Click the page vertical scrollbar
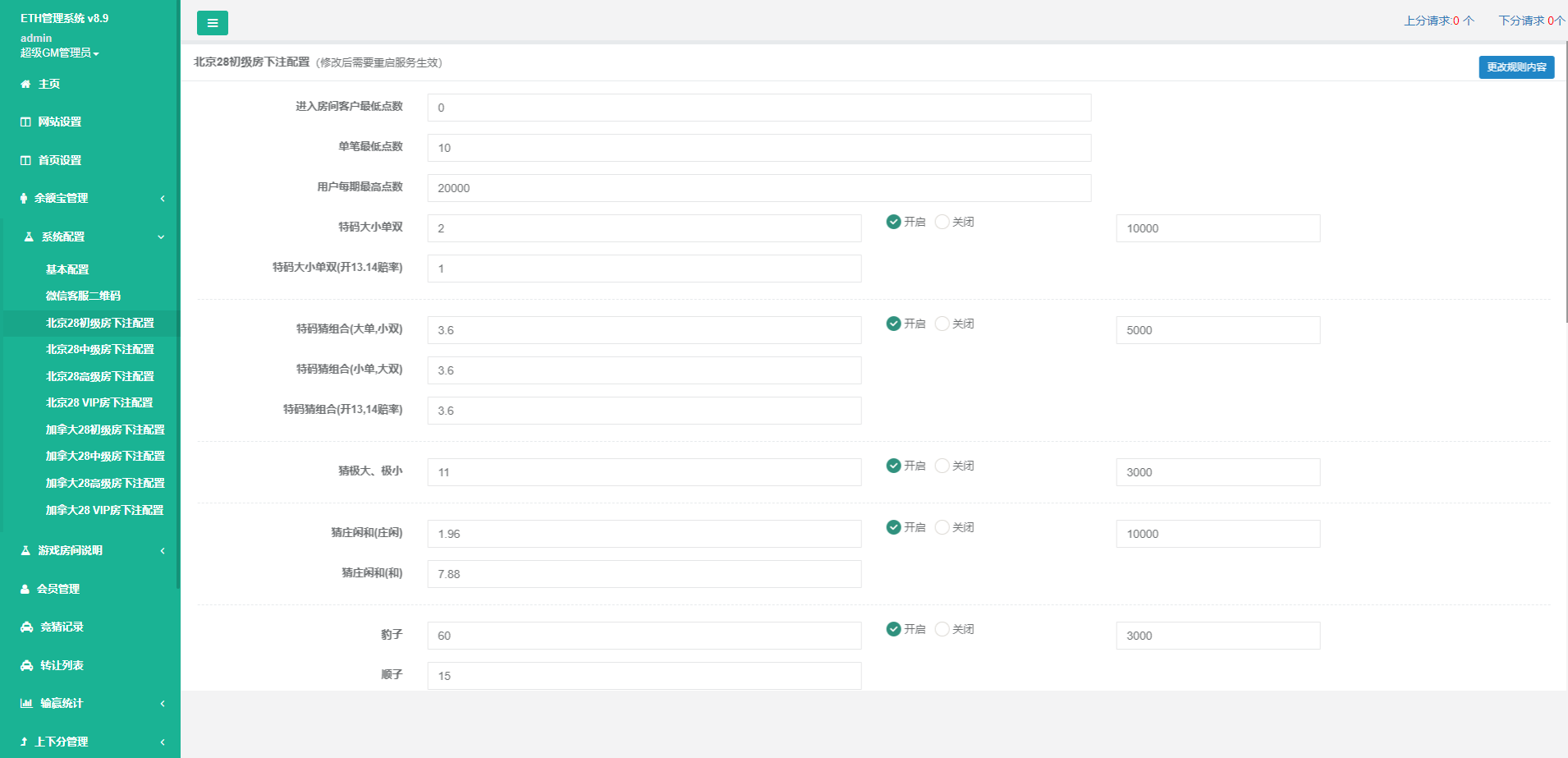The image size is (1568, 758). (x=1565, y=181)
